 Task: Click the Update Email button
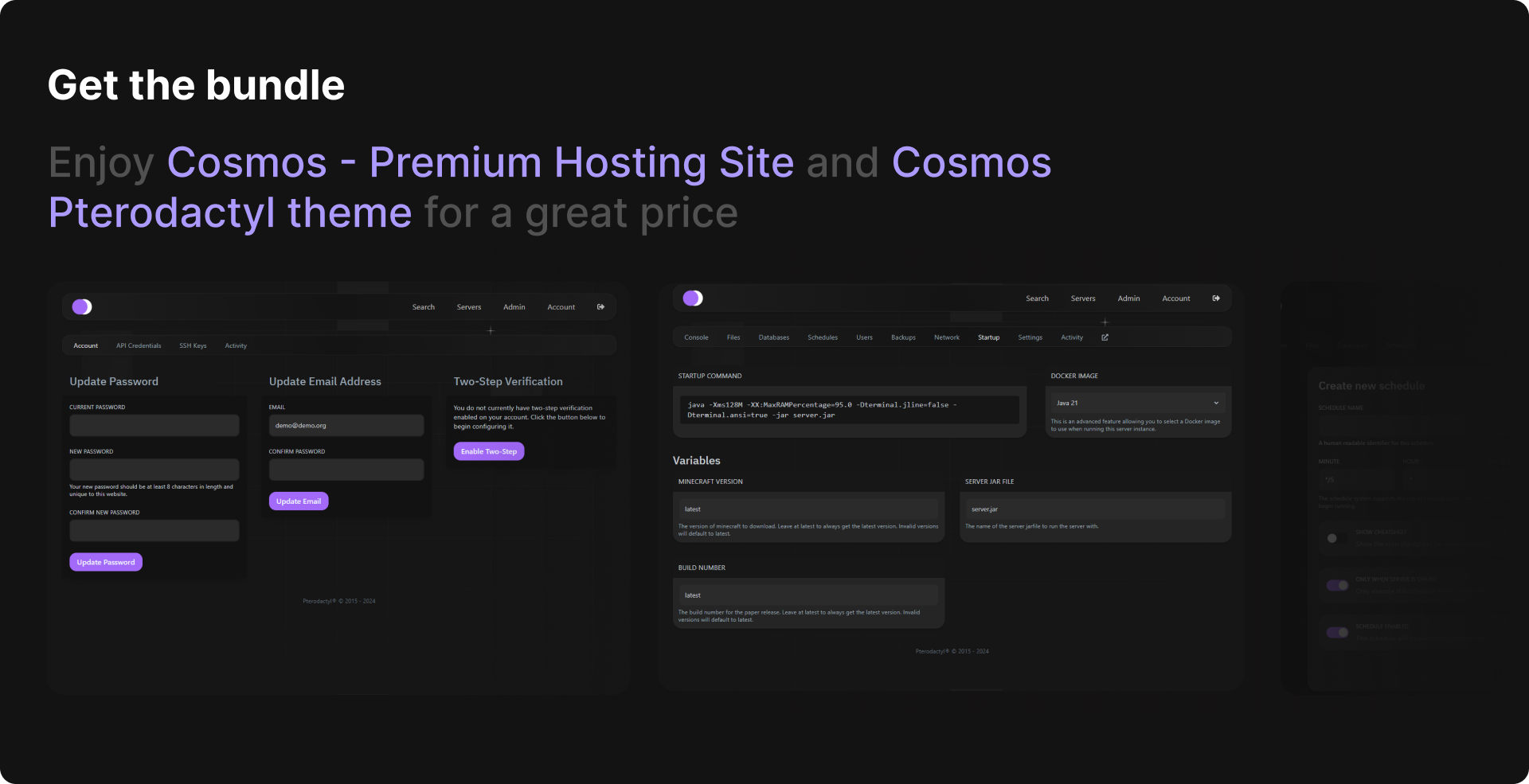pos(299,501)
